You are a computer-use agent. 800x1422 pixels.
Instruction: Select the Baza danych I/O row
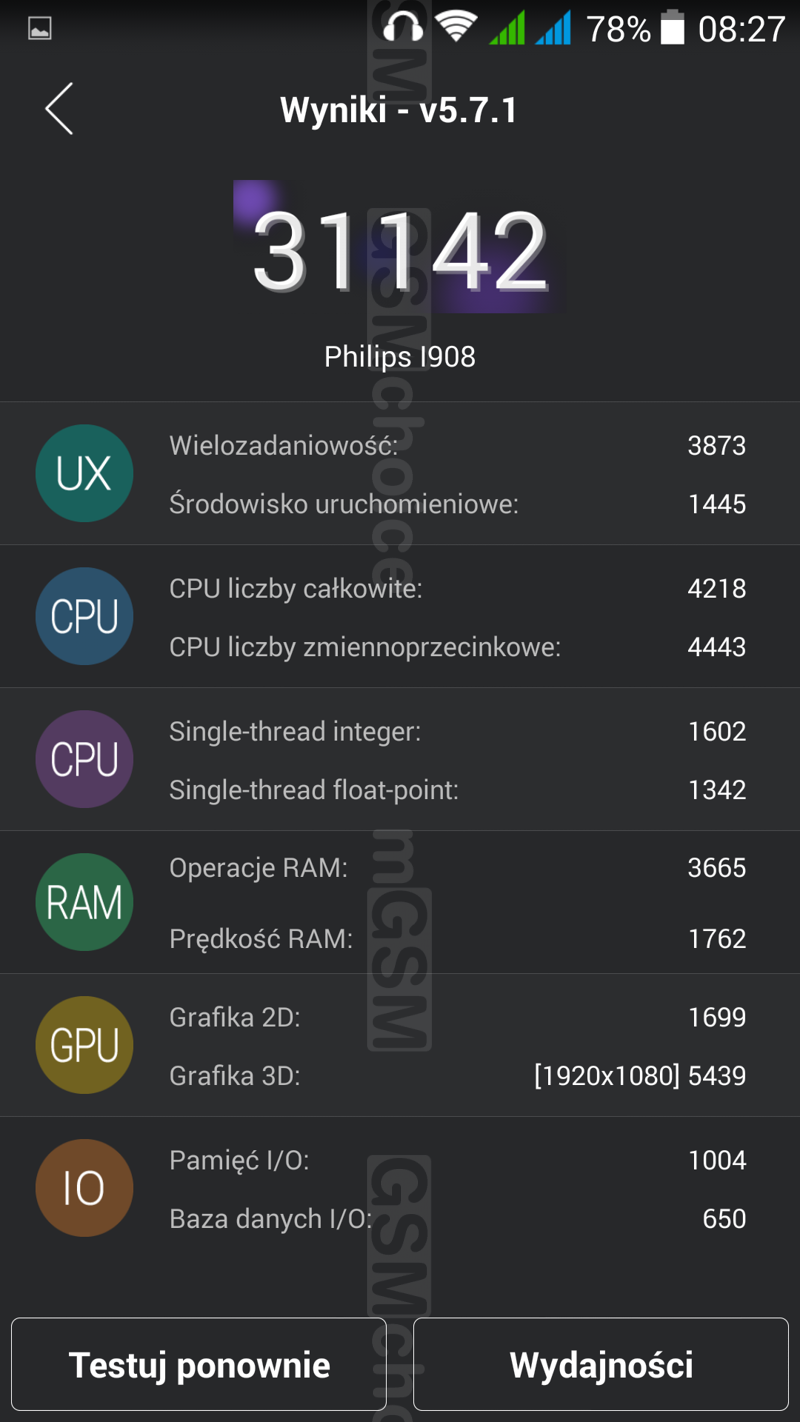pos(457,1219)
